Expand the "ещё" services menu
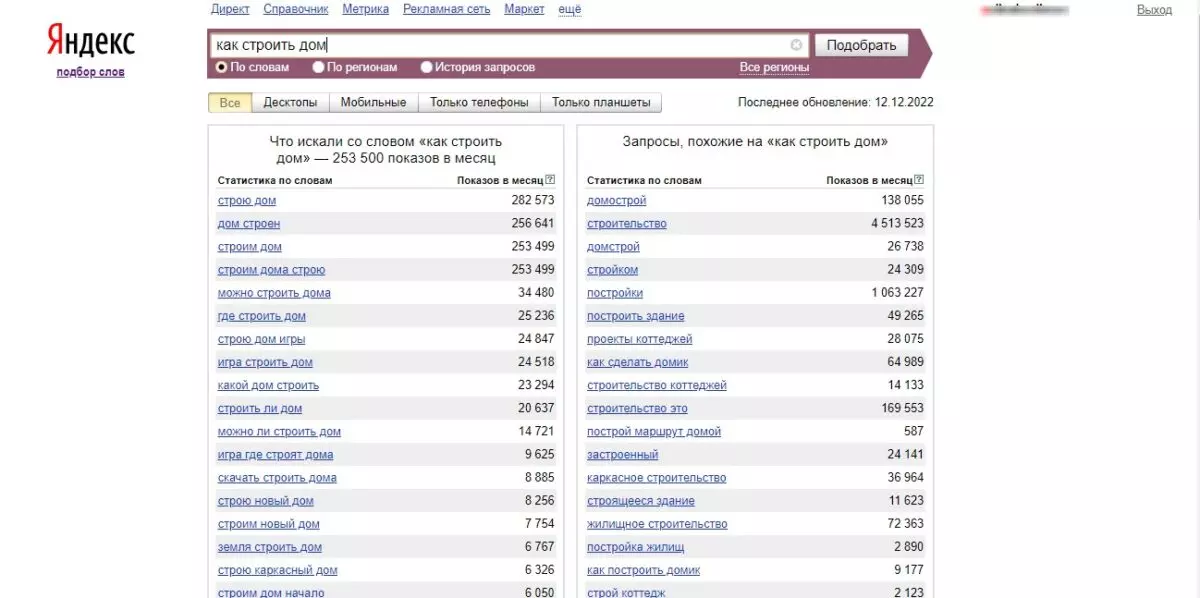This screenshot has width=1200, height=598. tap(569, 9)
